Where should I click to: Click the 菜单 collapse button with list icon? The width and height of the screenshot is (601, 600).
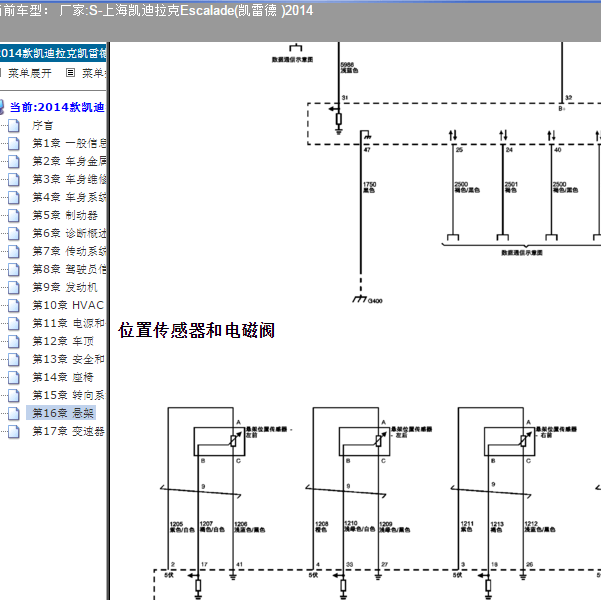[86, 73]
